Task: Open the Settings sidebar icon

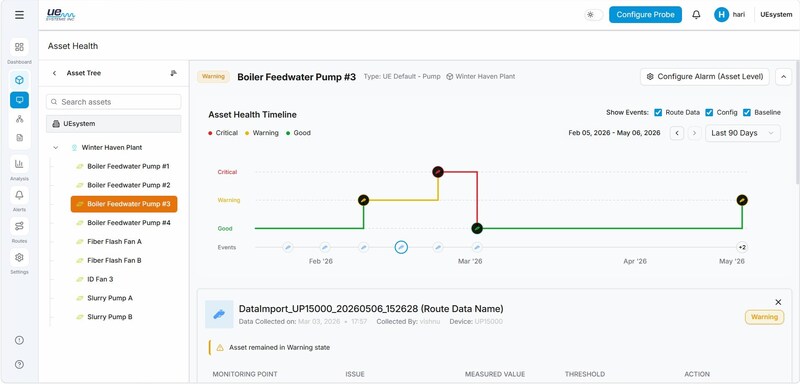Action: tap(19, 257)
